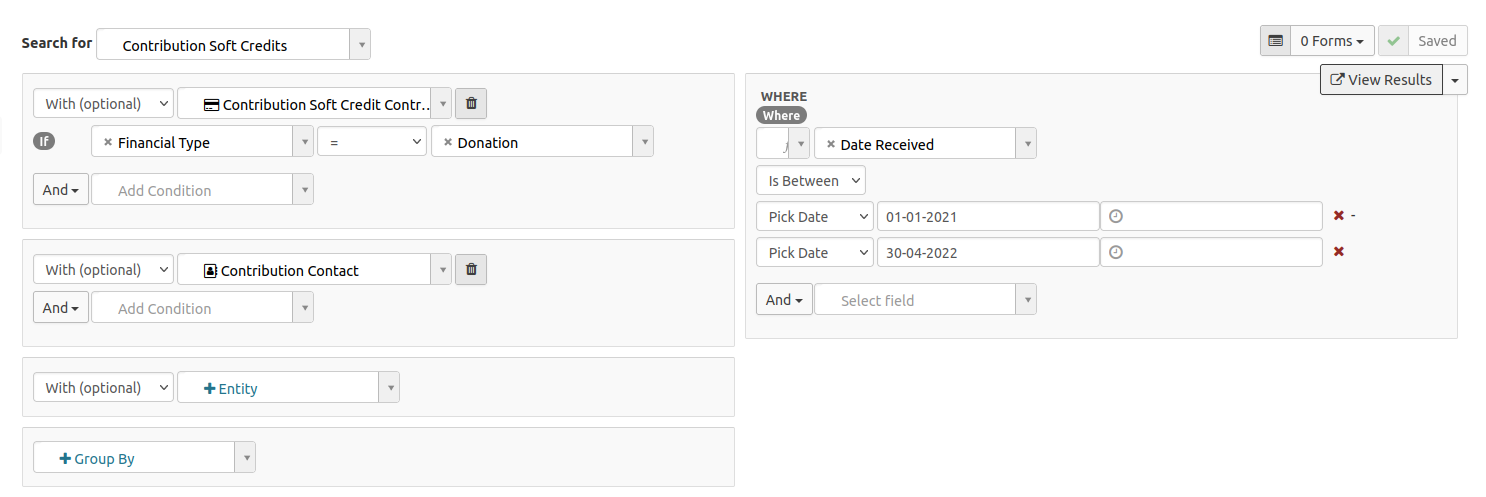Remove the 30-04-2022 date value

click(x=1338, y=252)
